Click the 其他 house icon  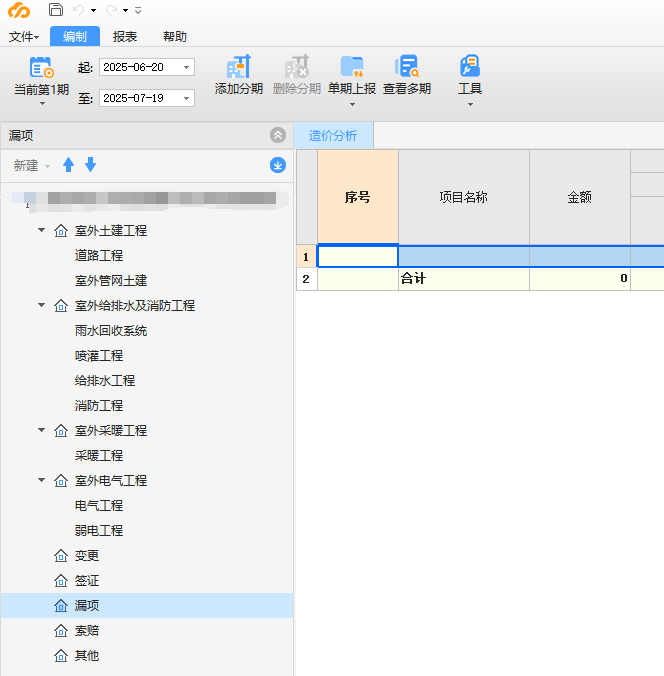click(61, 656)
